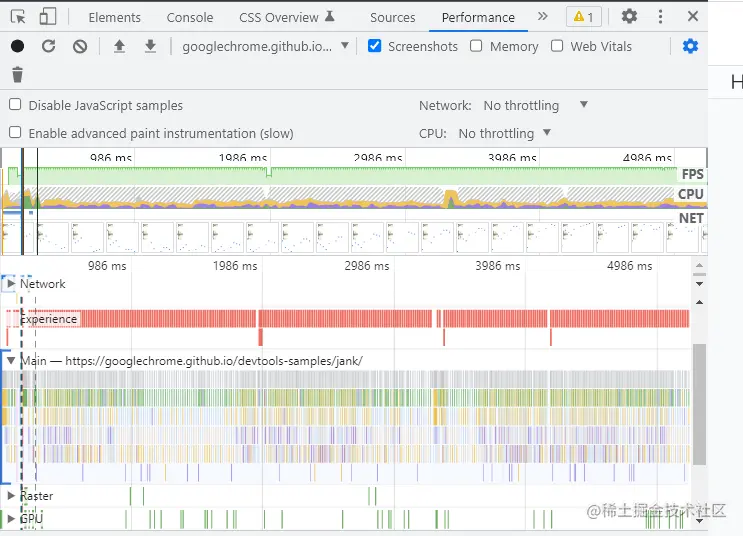
Task: Check Enable advanced paint instrumentation
Action: (x=15, y=132)
